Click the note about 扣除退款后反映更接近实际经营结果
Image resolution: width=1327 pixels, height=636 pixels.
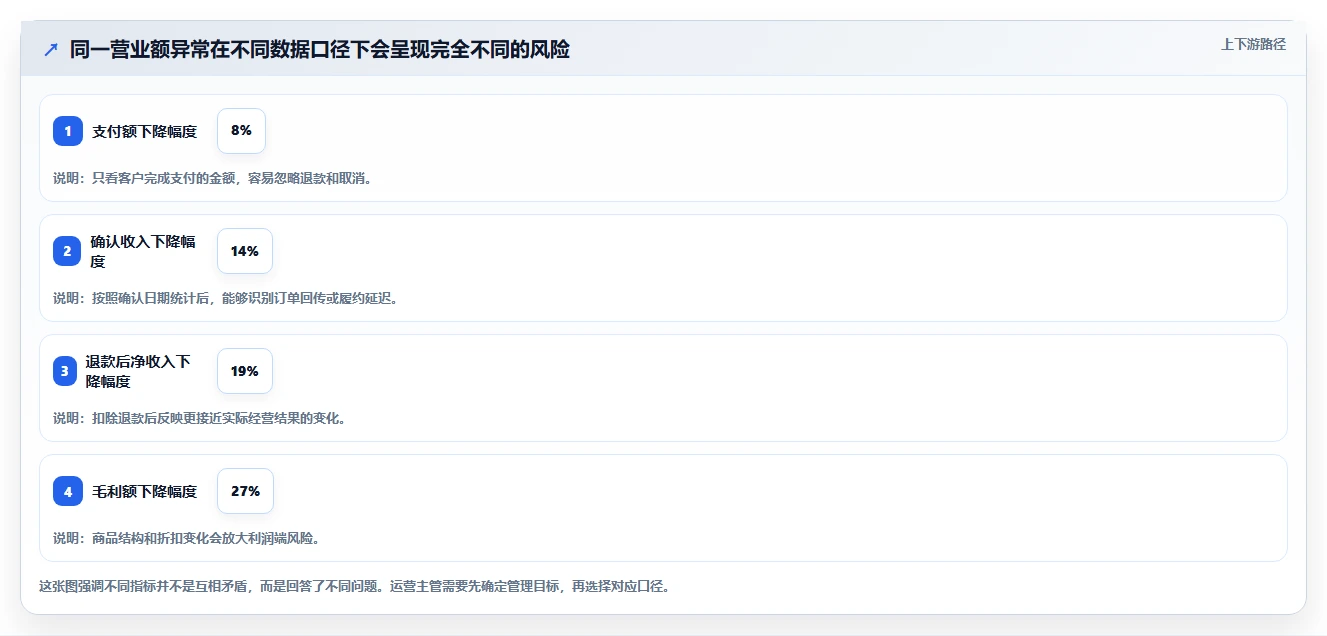tap(199, 418)
